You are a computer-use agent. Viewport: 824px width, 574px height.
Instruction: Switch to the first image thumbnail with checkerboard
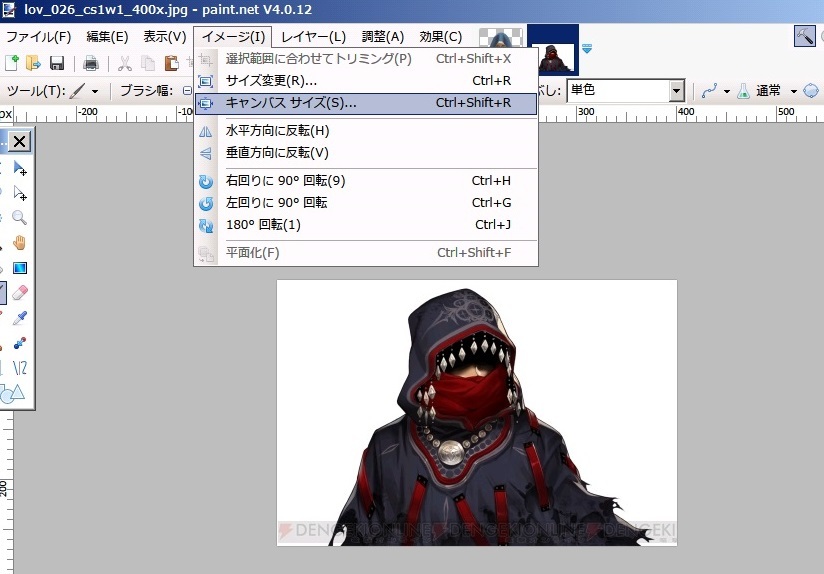pyautogui.click(x=501, y=37)
